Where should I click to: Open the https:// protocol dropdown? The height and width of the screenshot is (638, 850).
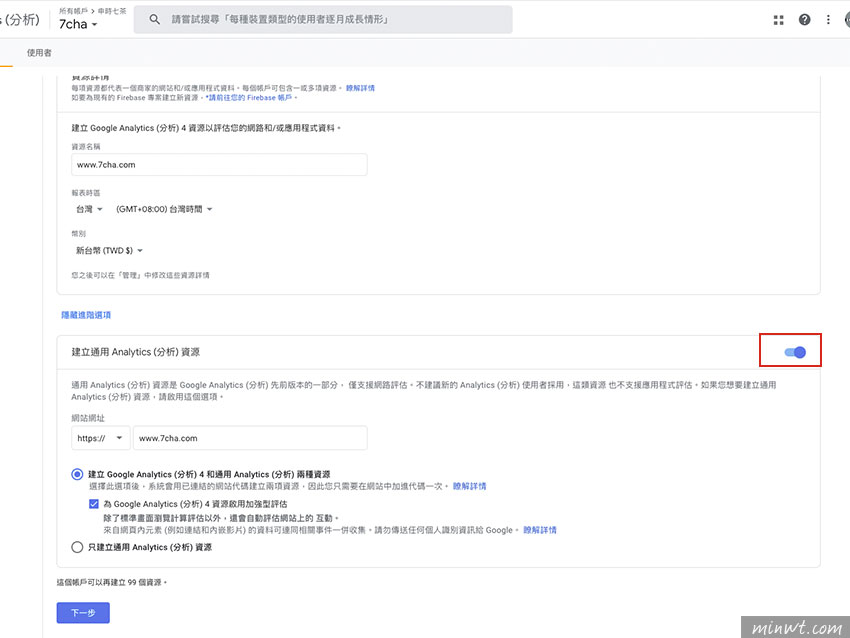100,438
